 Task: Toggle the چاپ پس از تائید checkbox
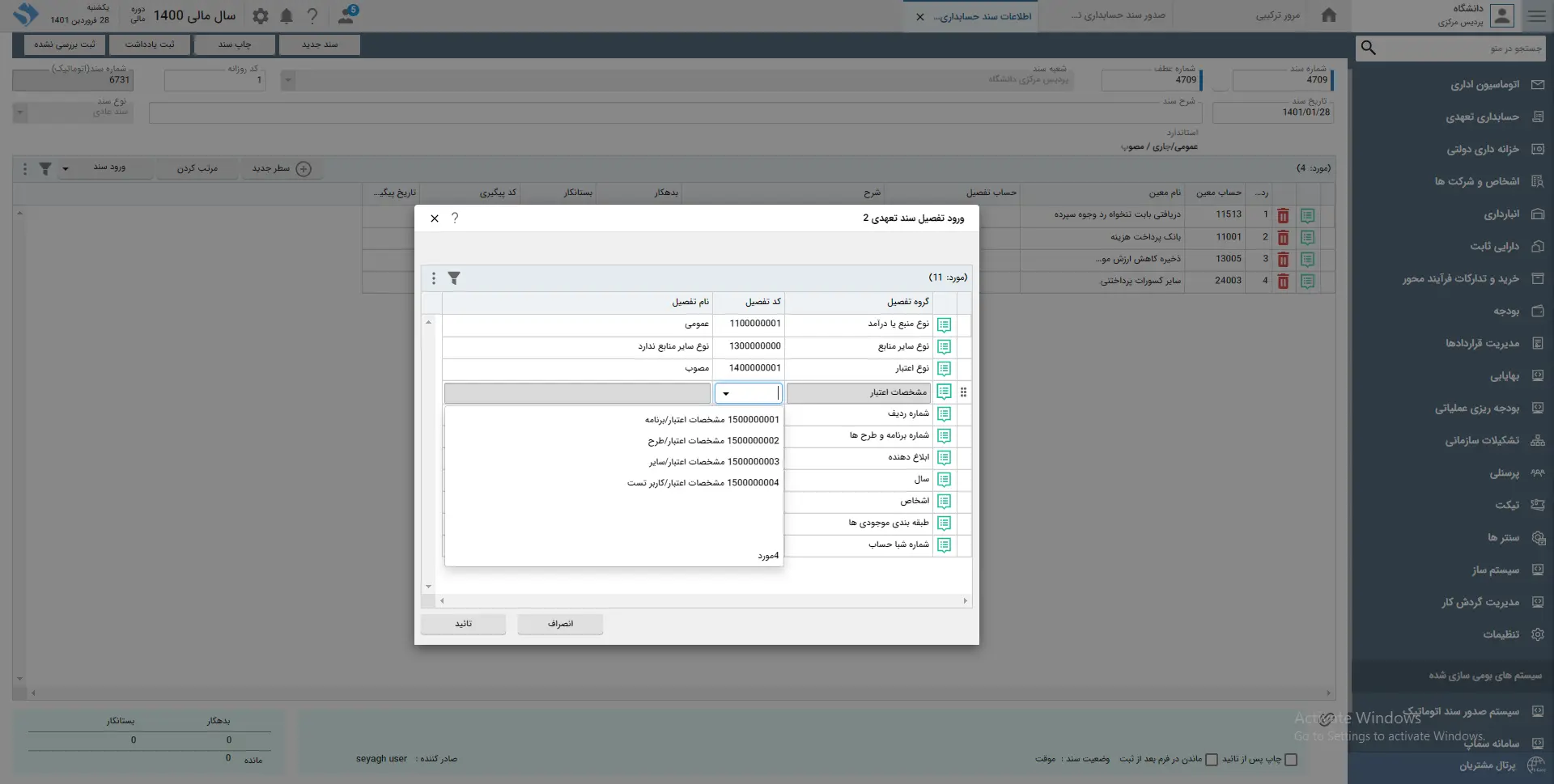pos(1291,760)
